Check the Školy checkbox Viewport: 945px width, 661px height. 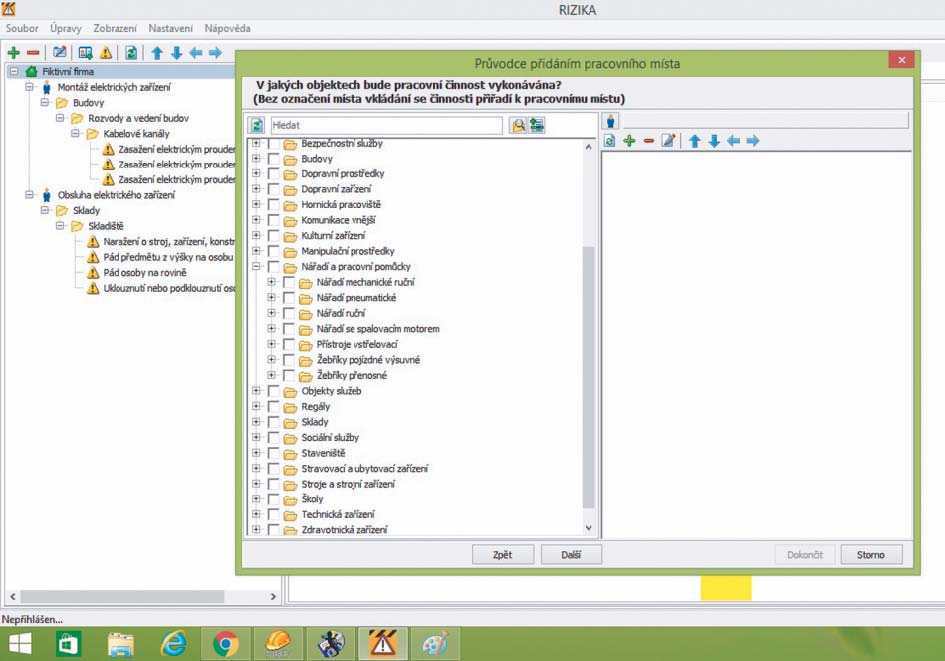(x=274, y=499)
